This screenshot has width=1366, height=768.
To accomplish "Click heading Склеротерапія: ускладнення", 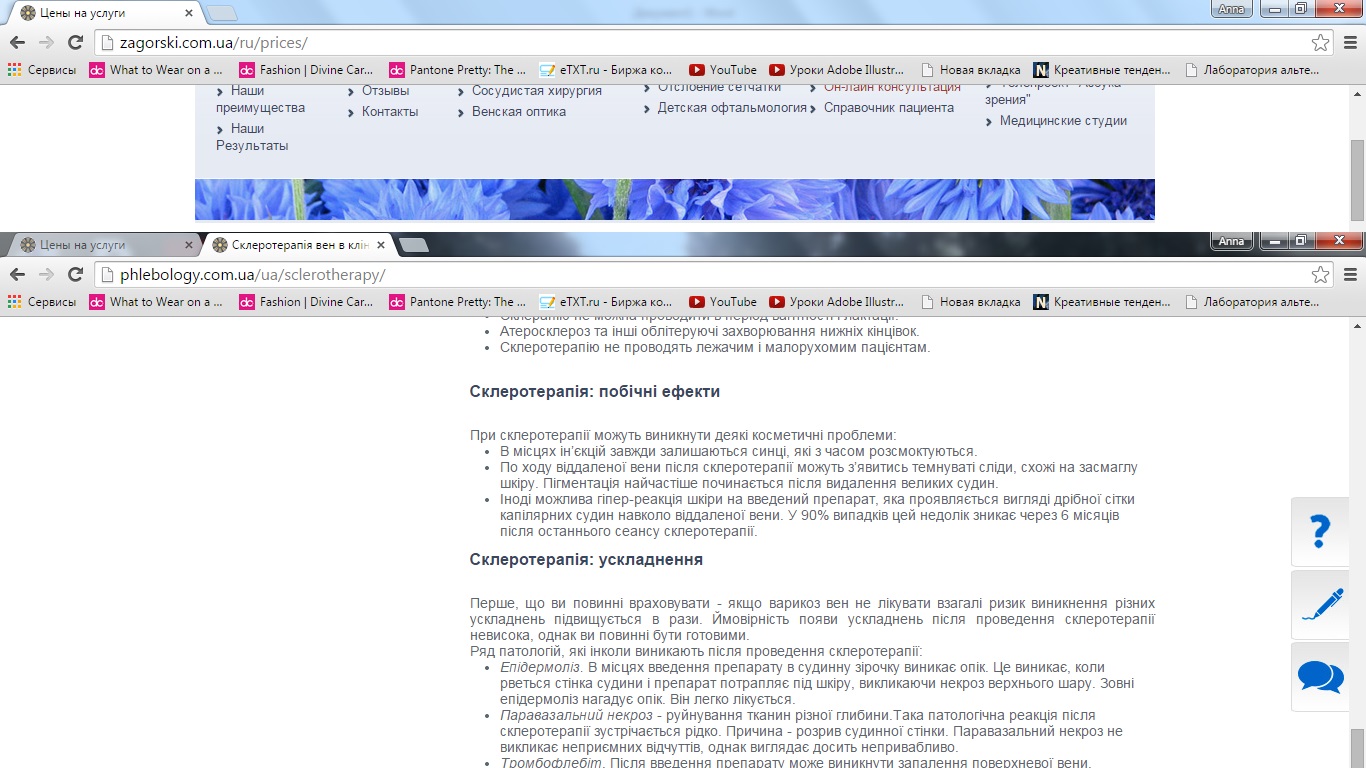I will (586, 559).
